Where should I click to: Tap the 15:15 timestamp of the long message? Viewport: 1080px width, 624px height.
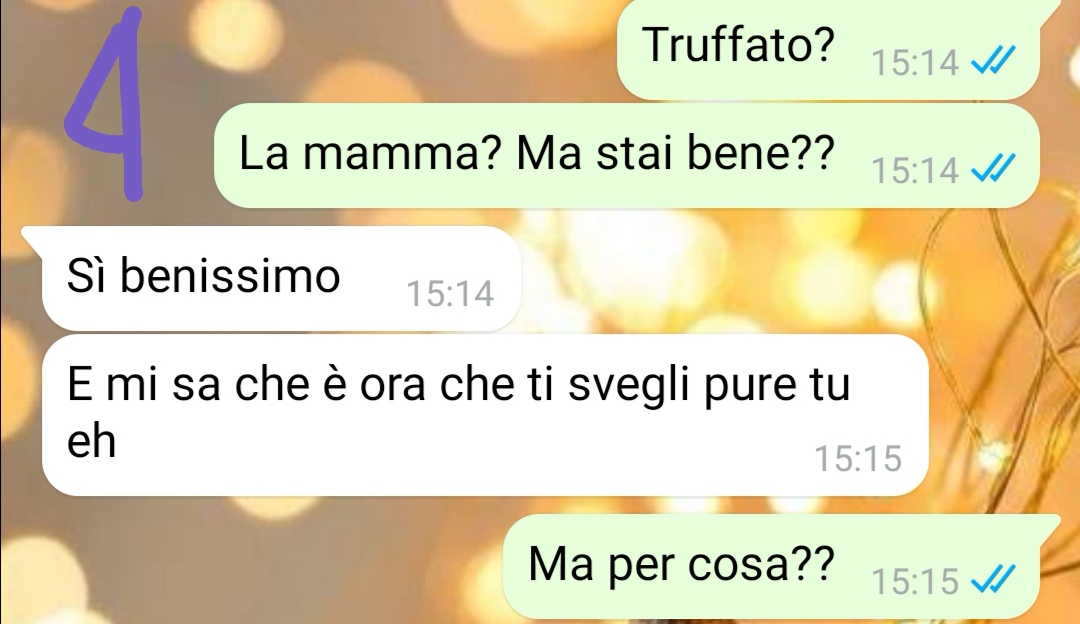tap(858, 459)
